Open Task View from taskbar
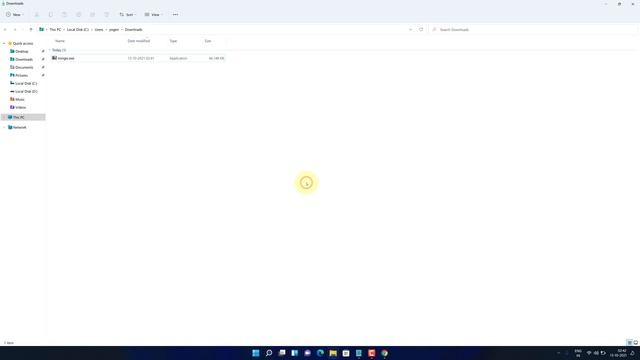The height and width of the screenshot is (360, 640). coord(282,353)
